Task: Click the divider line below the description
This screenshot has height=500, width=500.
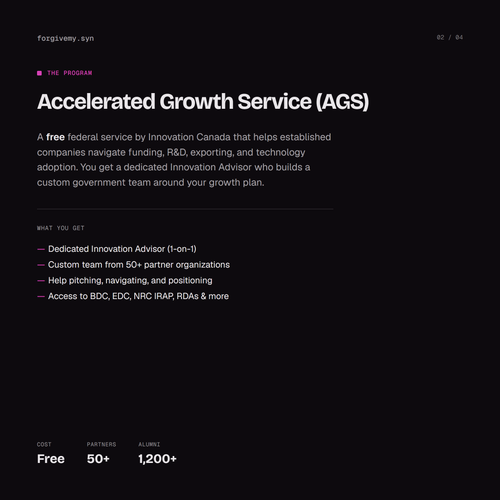Action: point(185,209)
